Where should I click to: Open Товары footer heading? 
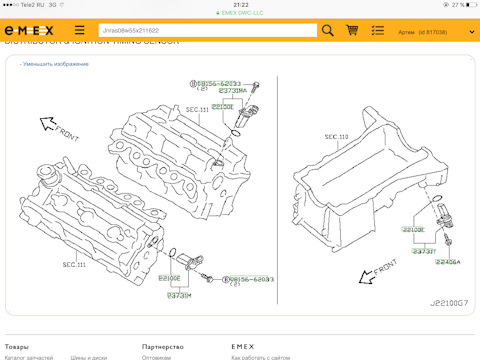click(17, 347)
